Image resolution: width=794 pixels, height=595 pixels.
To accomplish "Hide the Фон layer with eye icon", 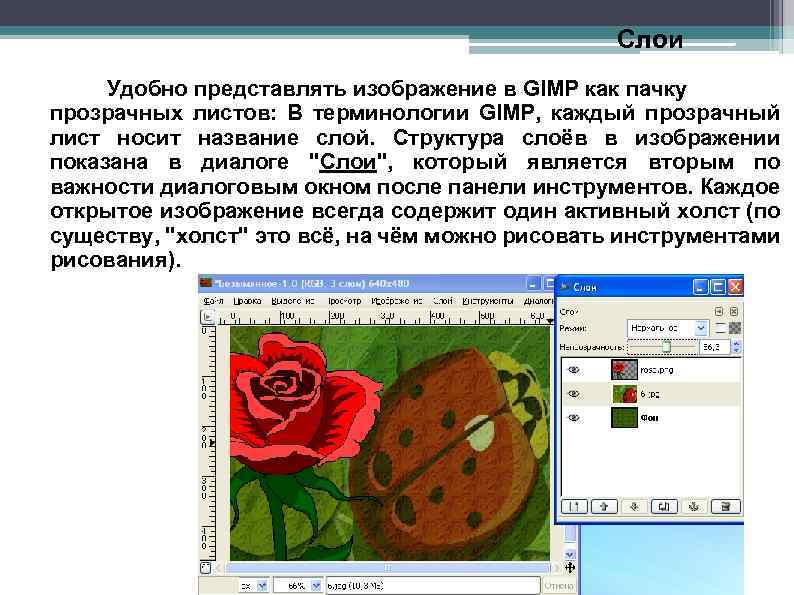I will pos(573,418).
